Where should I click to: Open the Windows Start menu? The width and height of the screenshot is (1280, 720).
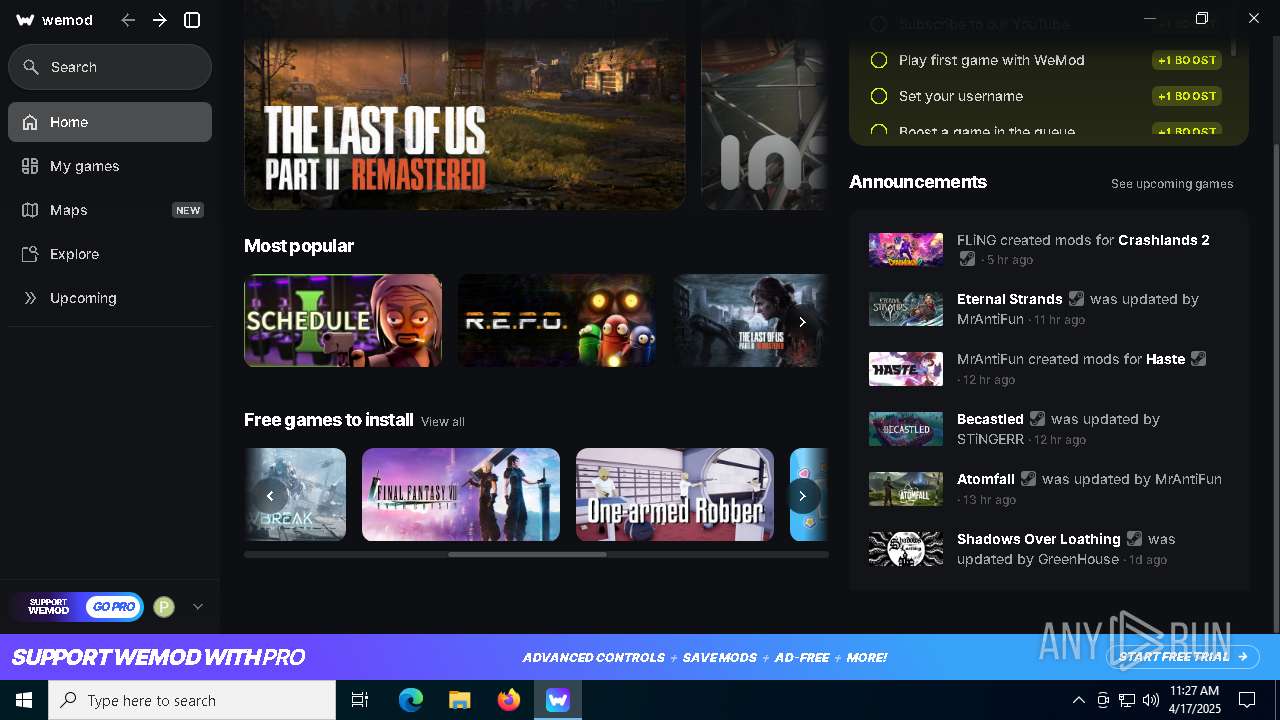click(24, 700)
